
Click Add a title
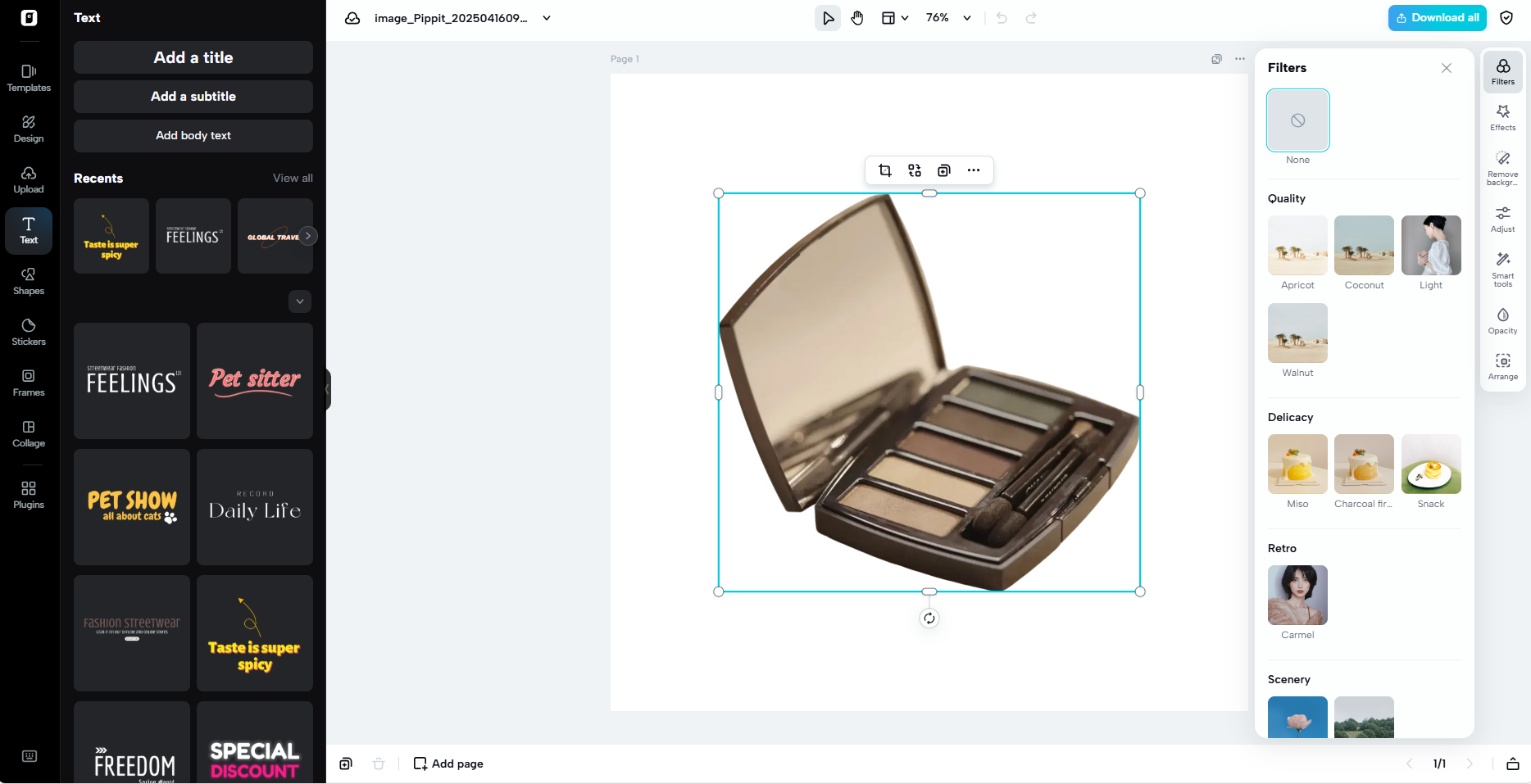pyautogui.click(x=193, y=57)
